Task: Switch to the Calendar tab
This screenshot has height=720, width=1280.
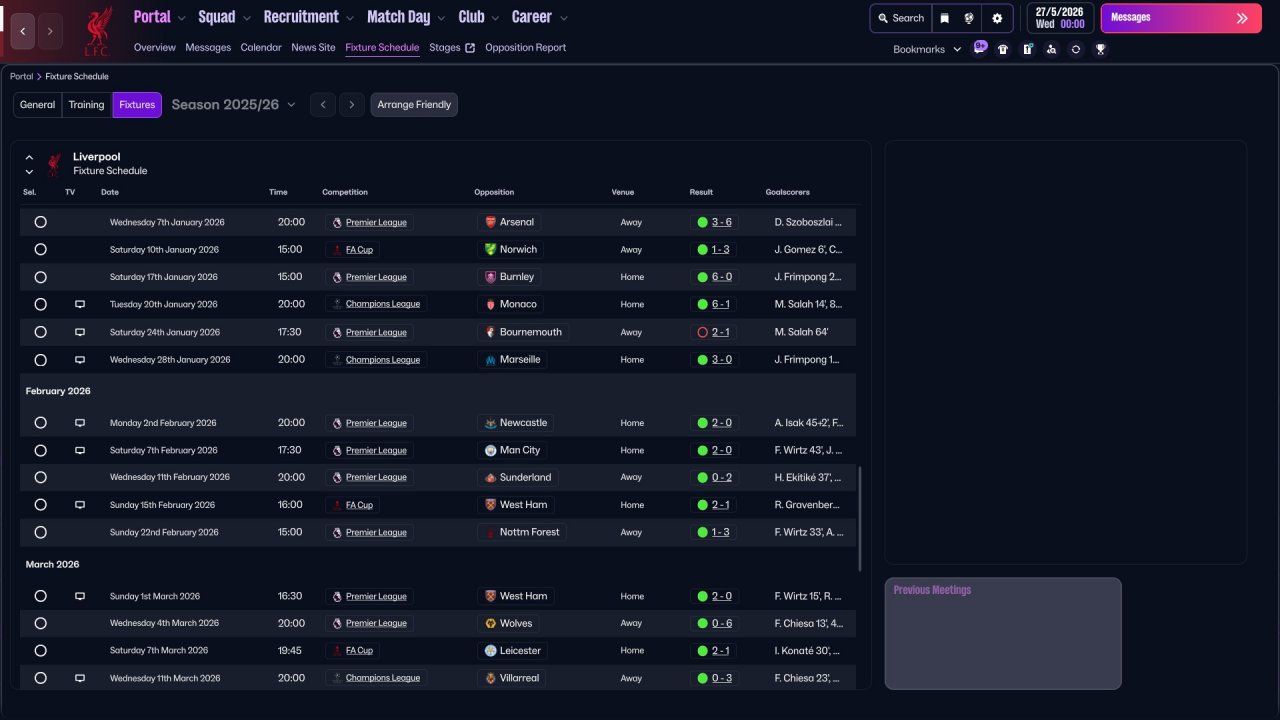Action: pyautogui.click(x=261, y=47)
